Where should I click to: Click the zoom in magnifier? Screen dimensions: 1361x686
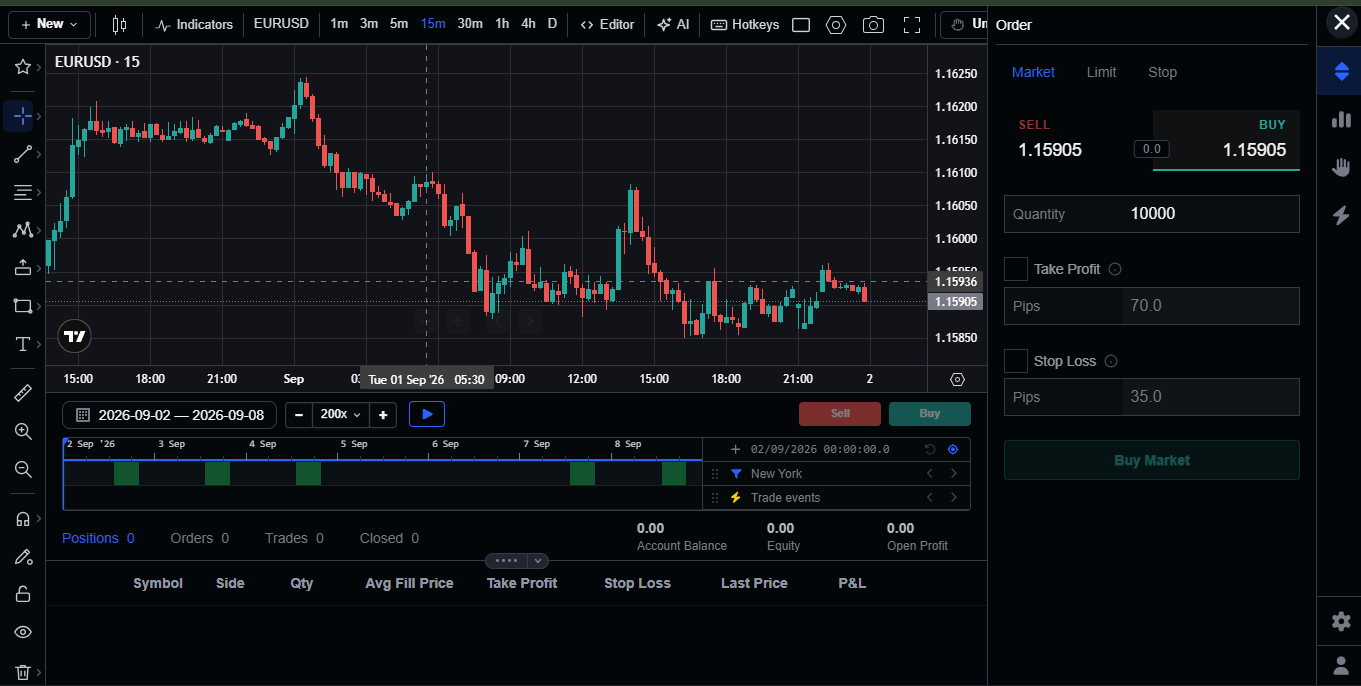(x=22, y=431)
